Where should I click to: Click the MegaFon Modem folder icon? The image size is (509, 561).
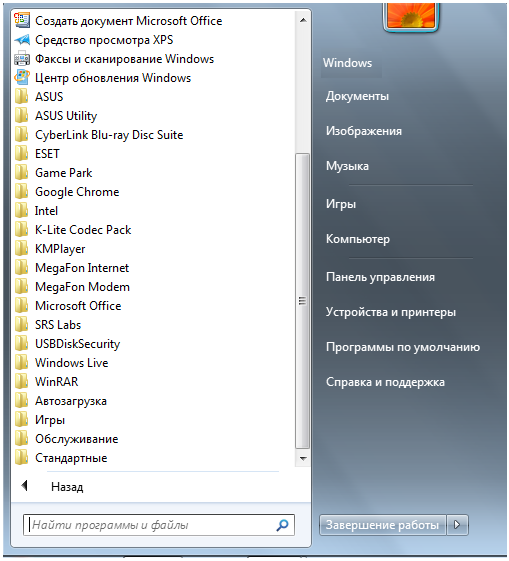coord(22,287)
